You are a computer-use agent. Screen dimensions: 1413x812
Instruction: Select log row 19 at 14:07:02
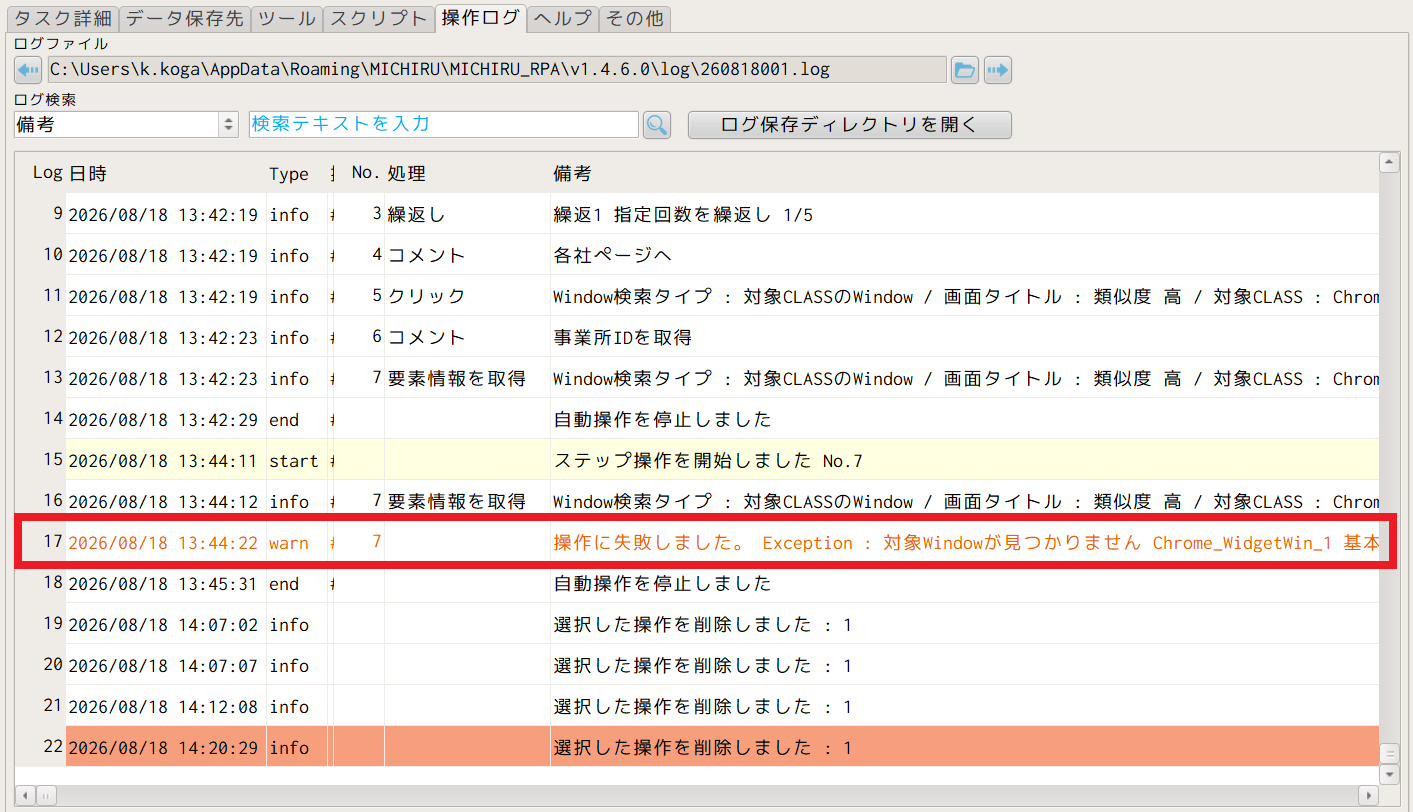697,624
